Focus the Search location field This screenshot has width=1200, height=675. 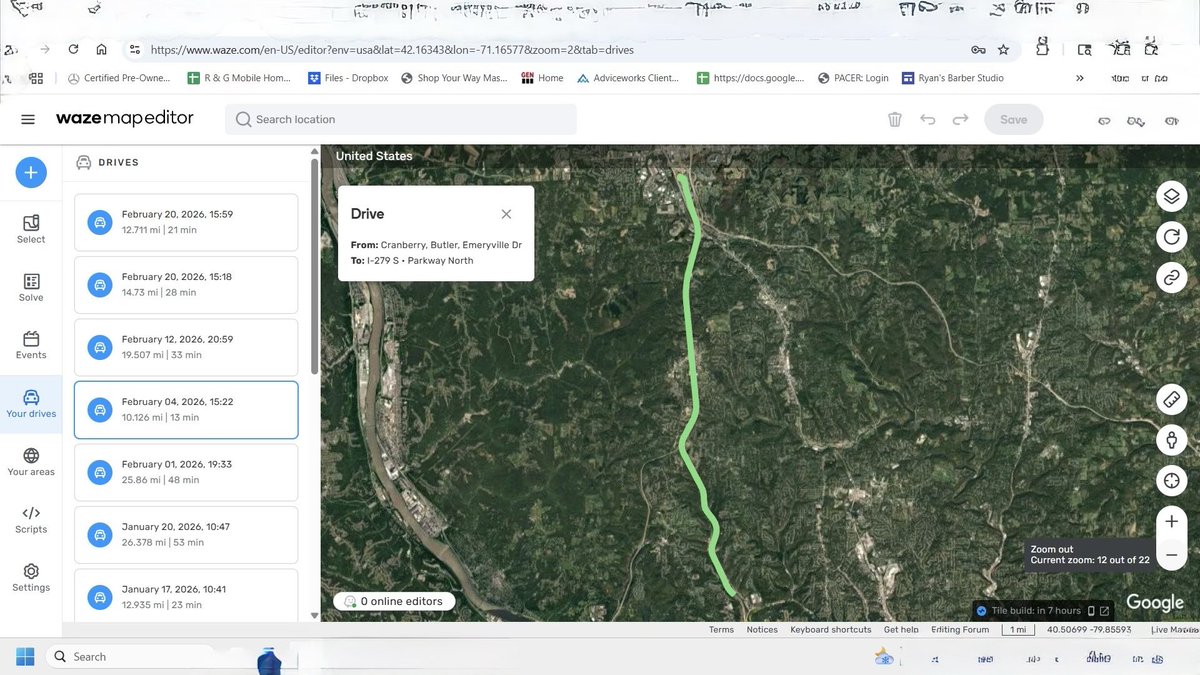click(x=401, y=119)
